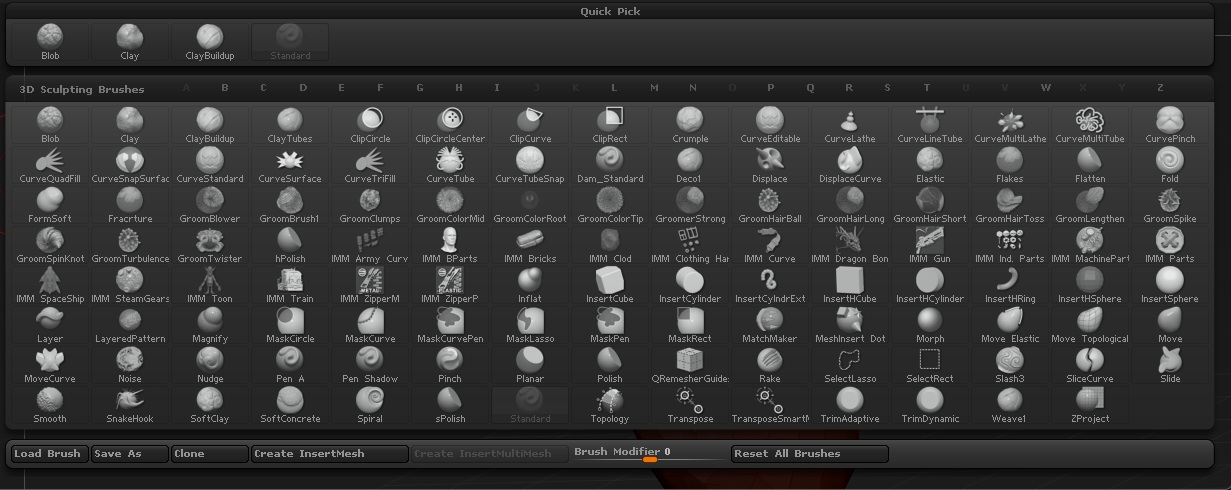Viewport: 1231px width, 490px height.
Task: Choose the Spiral brush
Action: (x=370, y=406)
